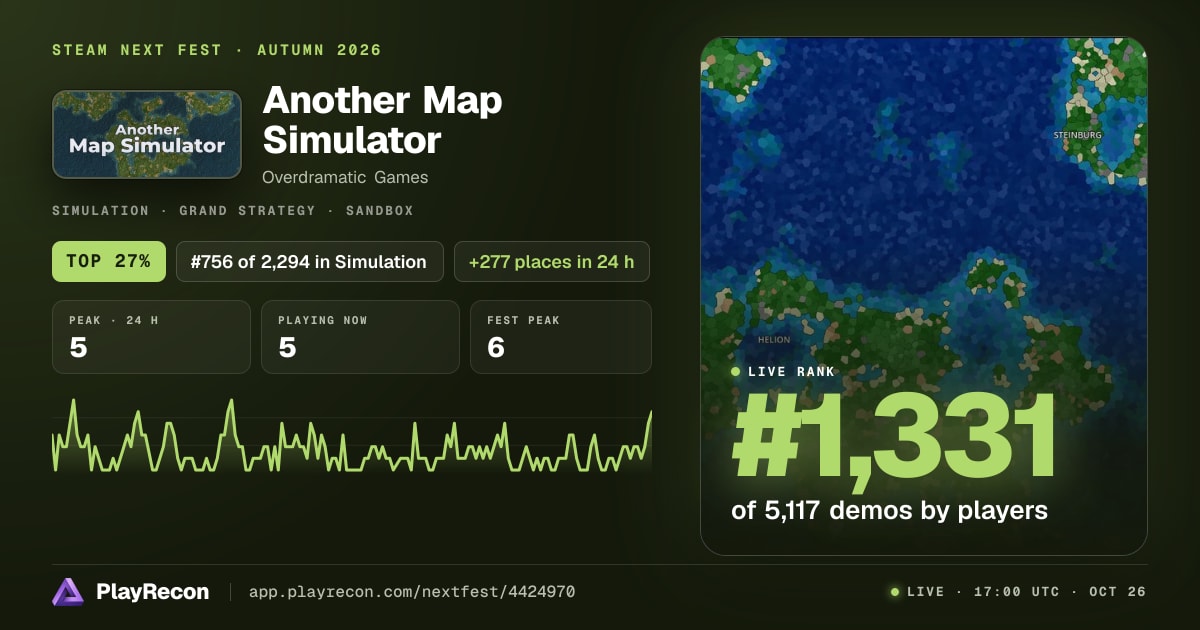This screenshot has height=630, width=1200.
Task: Click the player count sparkline chart
Action: [x=352, y=435]
